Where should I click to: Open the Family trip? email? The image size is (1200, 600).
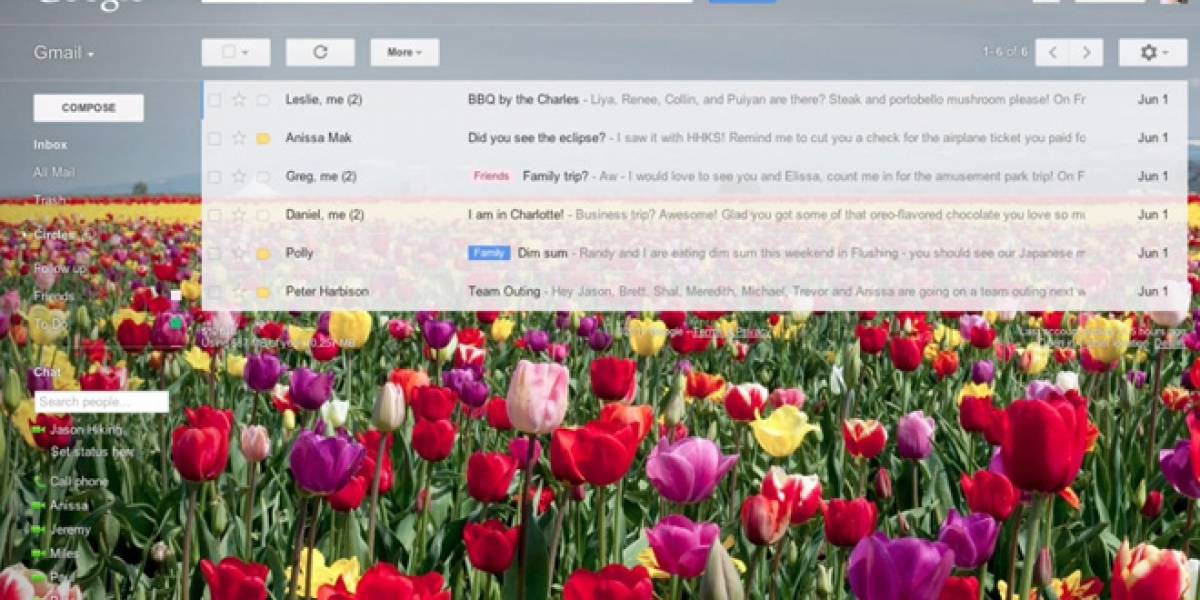pos(695,176)
